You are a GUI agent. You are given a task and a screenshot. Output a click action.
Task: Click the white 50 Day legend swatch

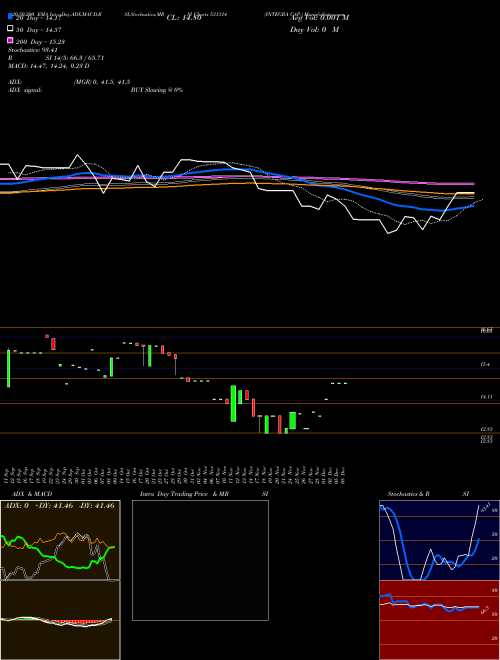coord(10,29)
